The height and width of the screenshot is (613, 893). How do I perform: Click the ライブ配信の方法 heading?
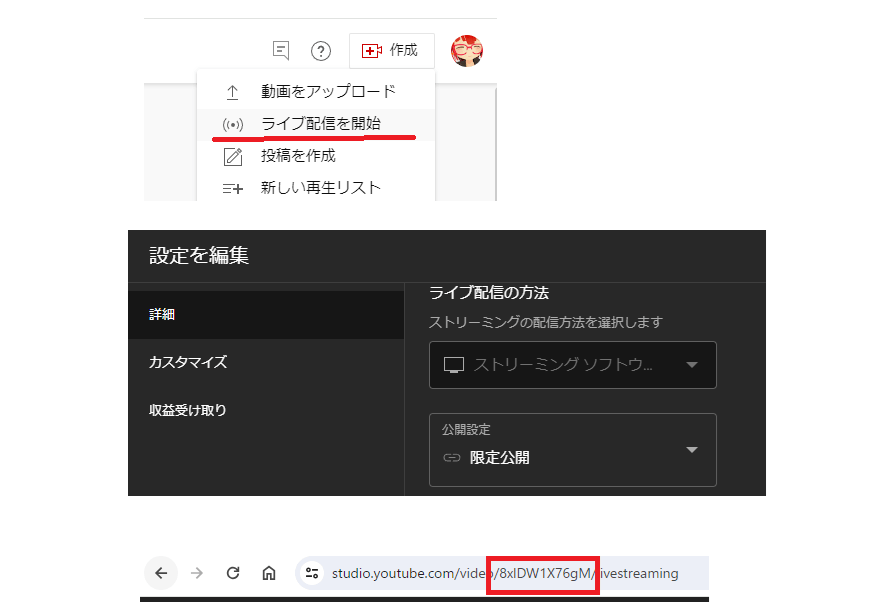(x=489, y=293)
